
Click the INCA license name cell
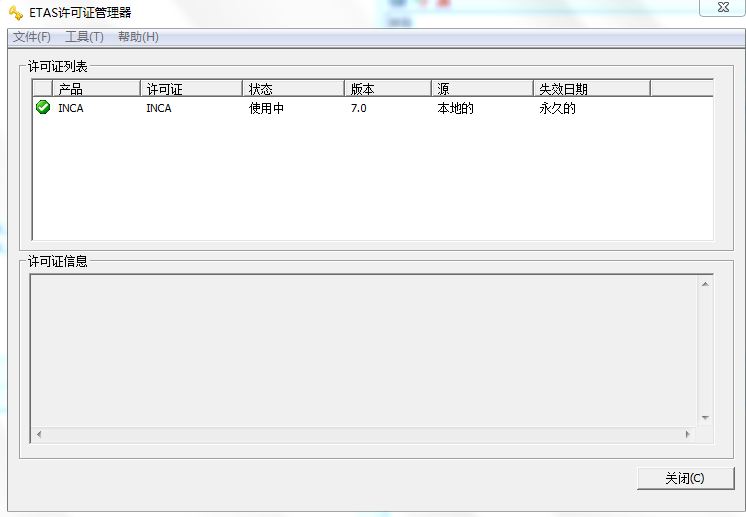(x=158, y=108)
